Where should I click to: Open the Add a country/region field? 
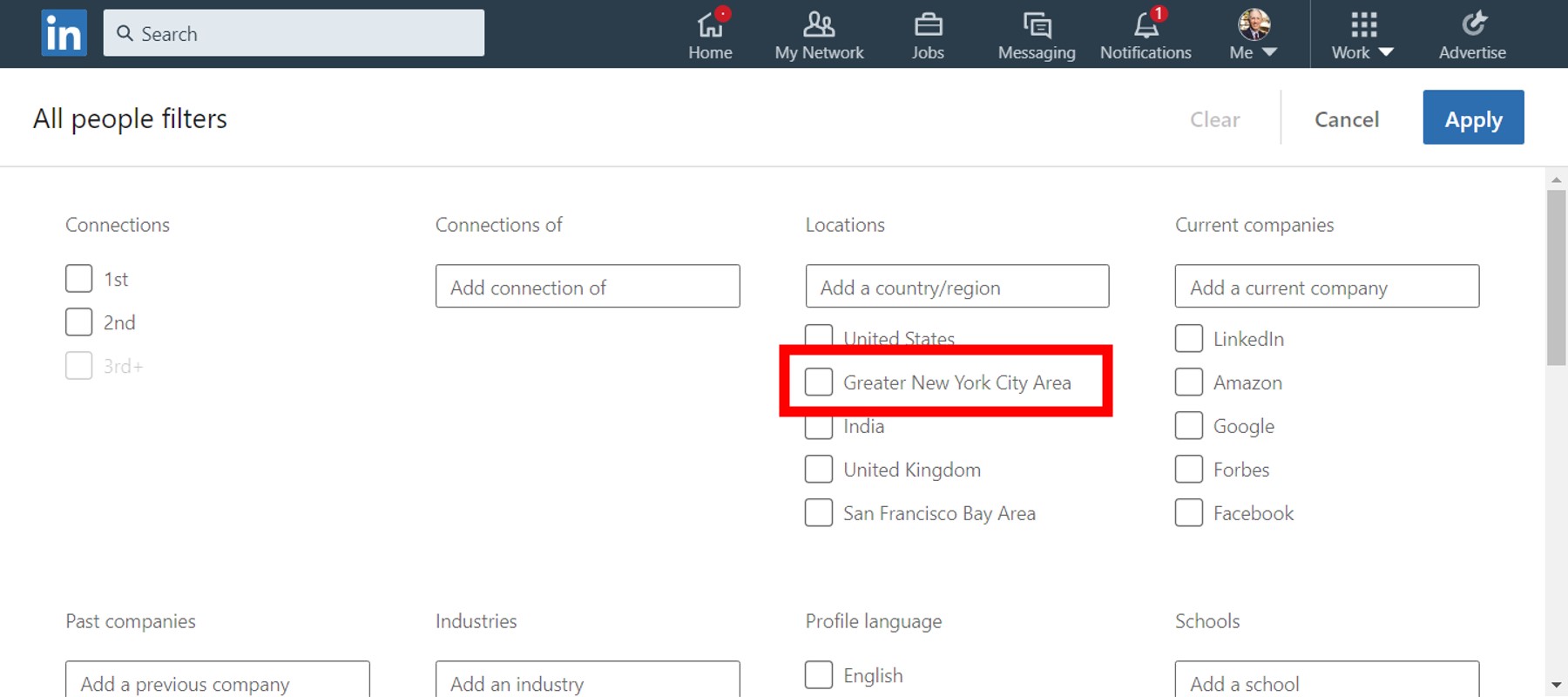(x=956, y=287)
